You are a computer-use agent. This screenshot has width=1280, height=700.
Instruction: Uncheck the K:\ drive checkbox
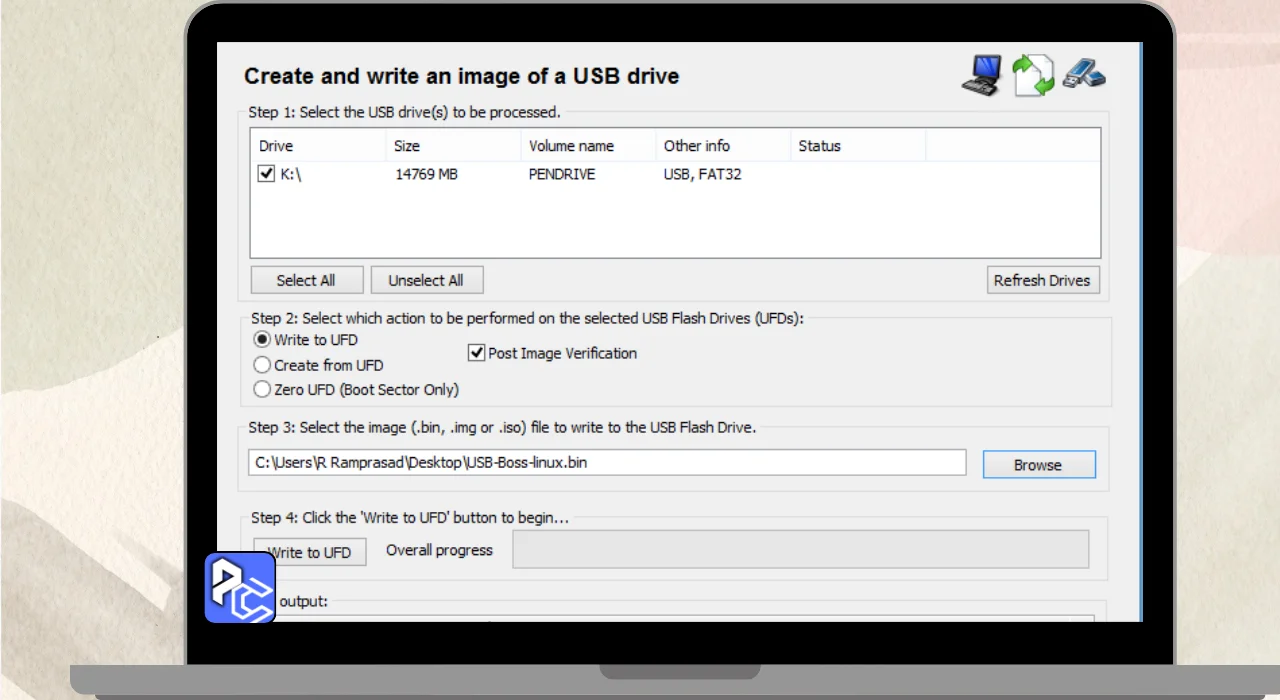(x=266, y=174)
